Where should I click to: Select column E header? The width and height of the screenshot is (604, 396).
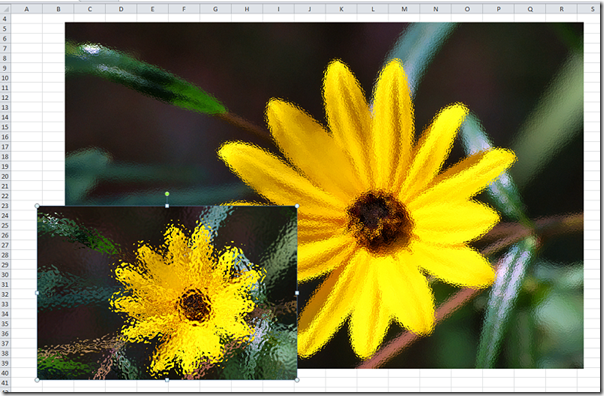[153, 9]
